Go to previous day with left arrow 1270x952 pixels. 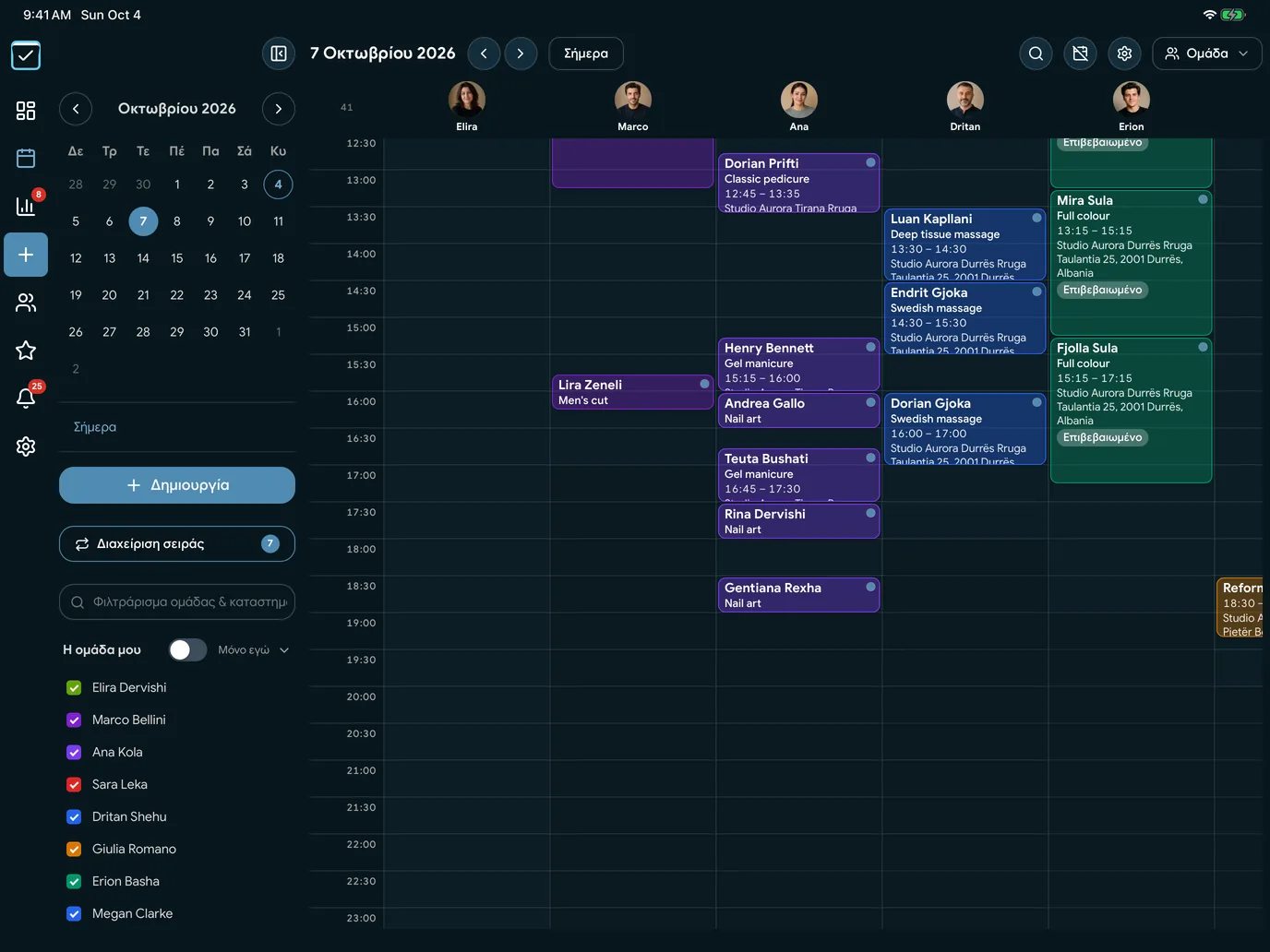484,54
